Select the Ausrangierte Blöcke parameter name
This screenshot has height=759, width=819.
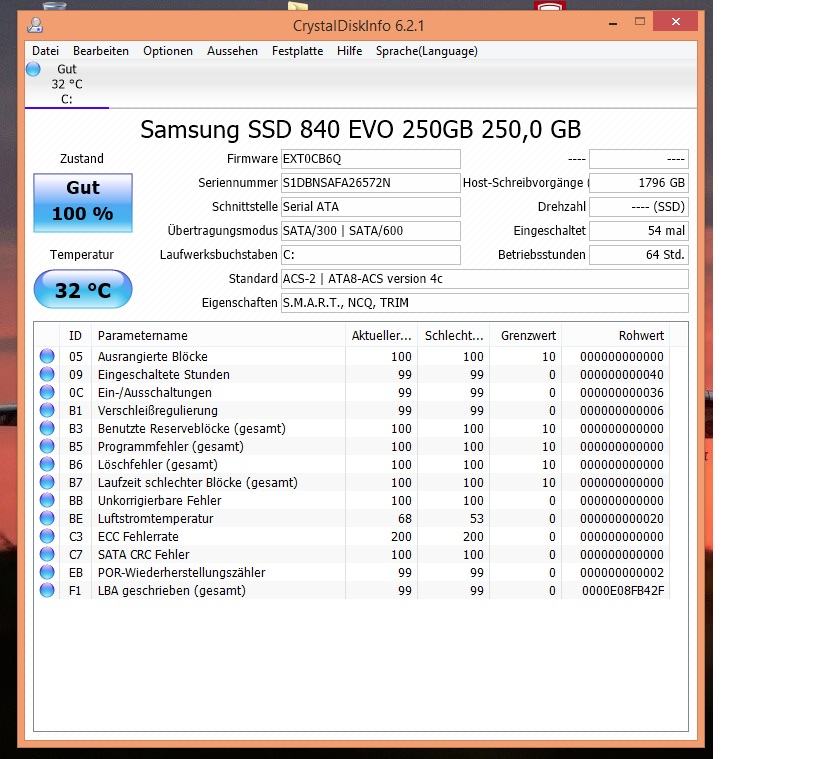point(153,356)
